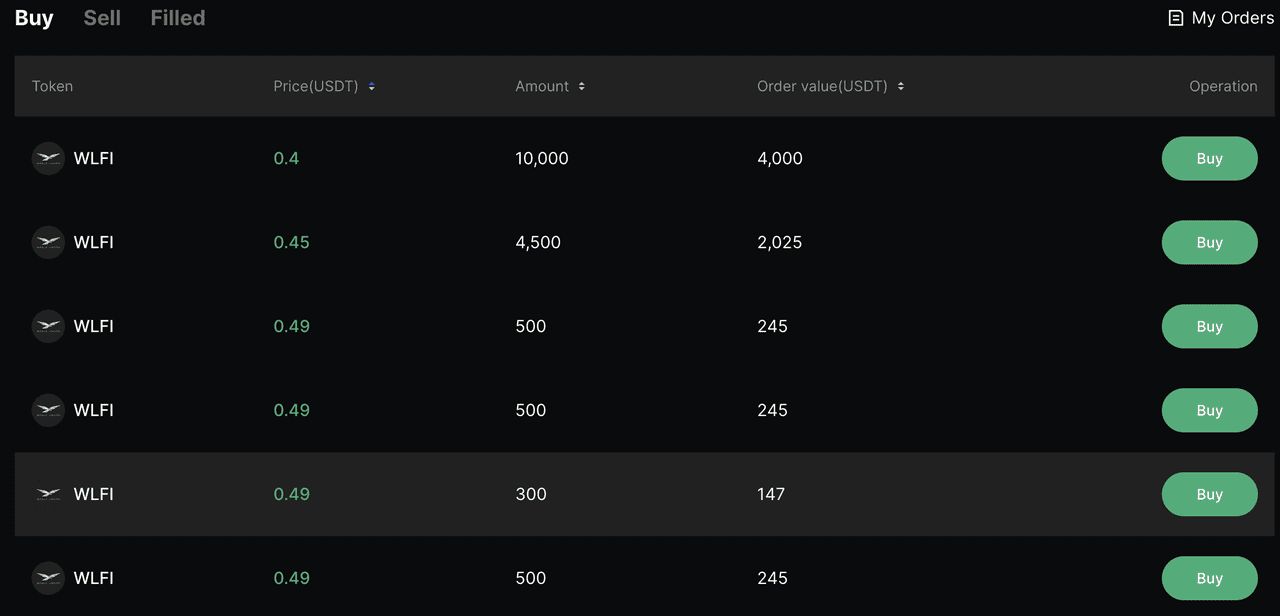1280x616 pixels.
Task: Click the WLFI token icon in 0.4 price row
Action: tap(48, 158)
